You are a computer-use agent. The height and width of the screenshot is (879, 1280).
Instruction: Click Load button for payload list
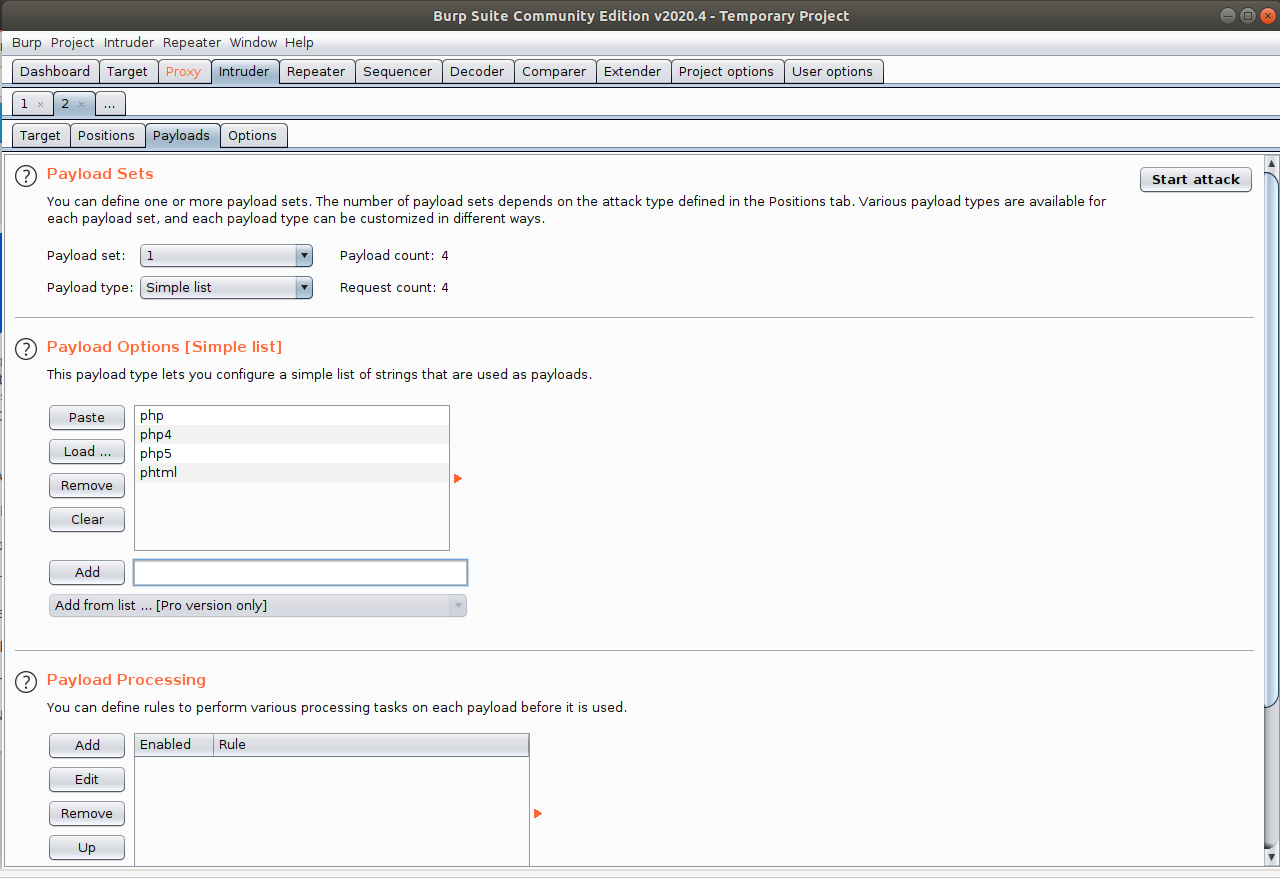[x=87, y=452]
